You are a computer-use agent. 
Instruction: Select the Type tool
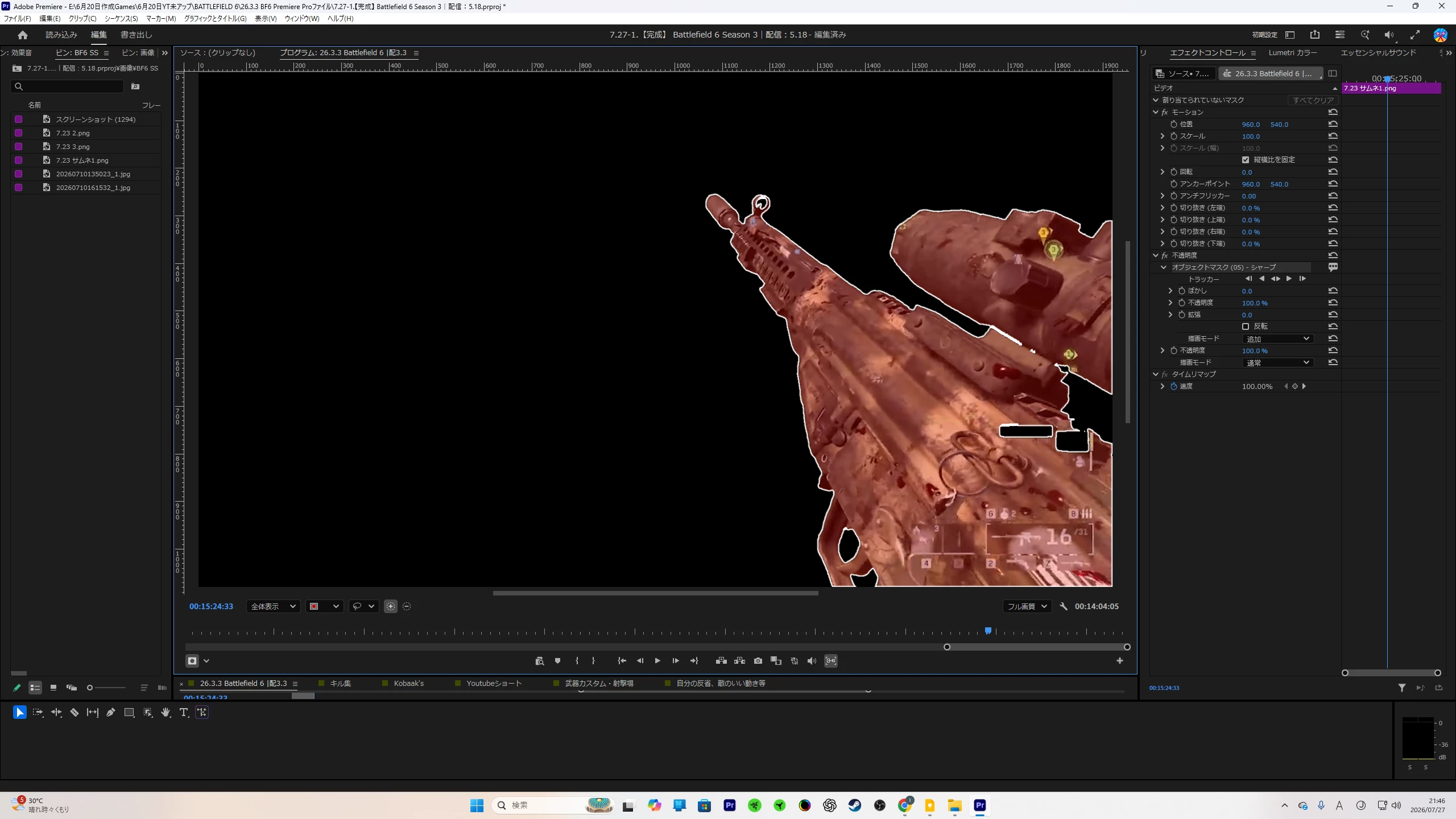184,712
